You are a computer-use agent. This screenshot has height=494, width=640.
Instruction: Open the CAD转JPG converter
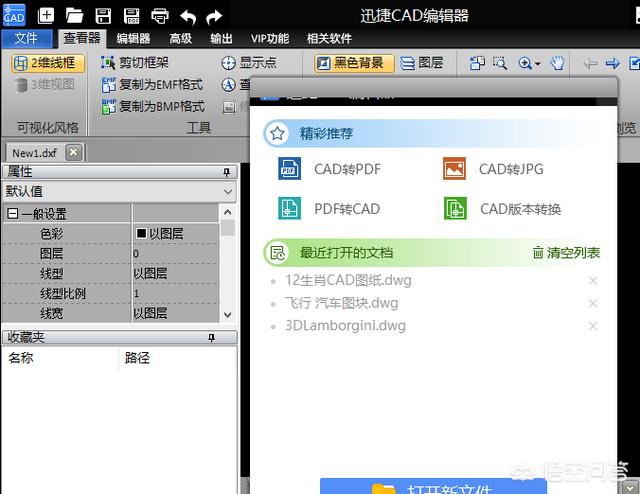493,169
